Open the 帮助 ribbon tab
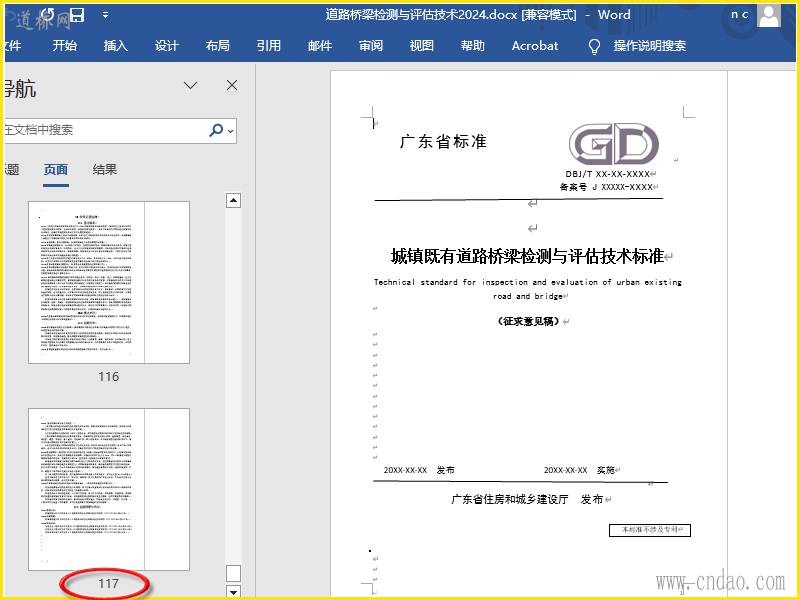Image resolution: width=800 pixels, height=600 pixels. [472, 46]
